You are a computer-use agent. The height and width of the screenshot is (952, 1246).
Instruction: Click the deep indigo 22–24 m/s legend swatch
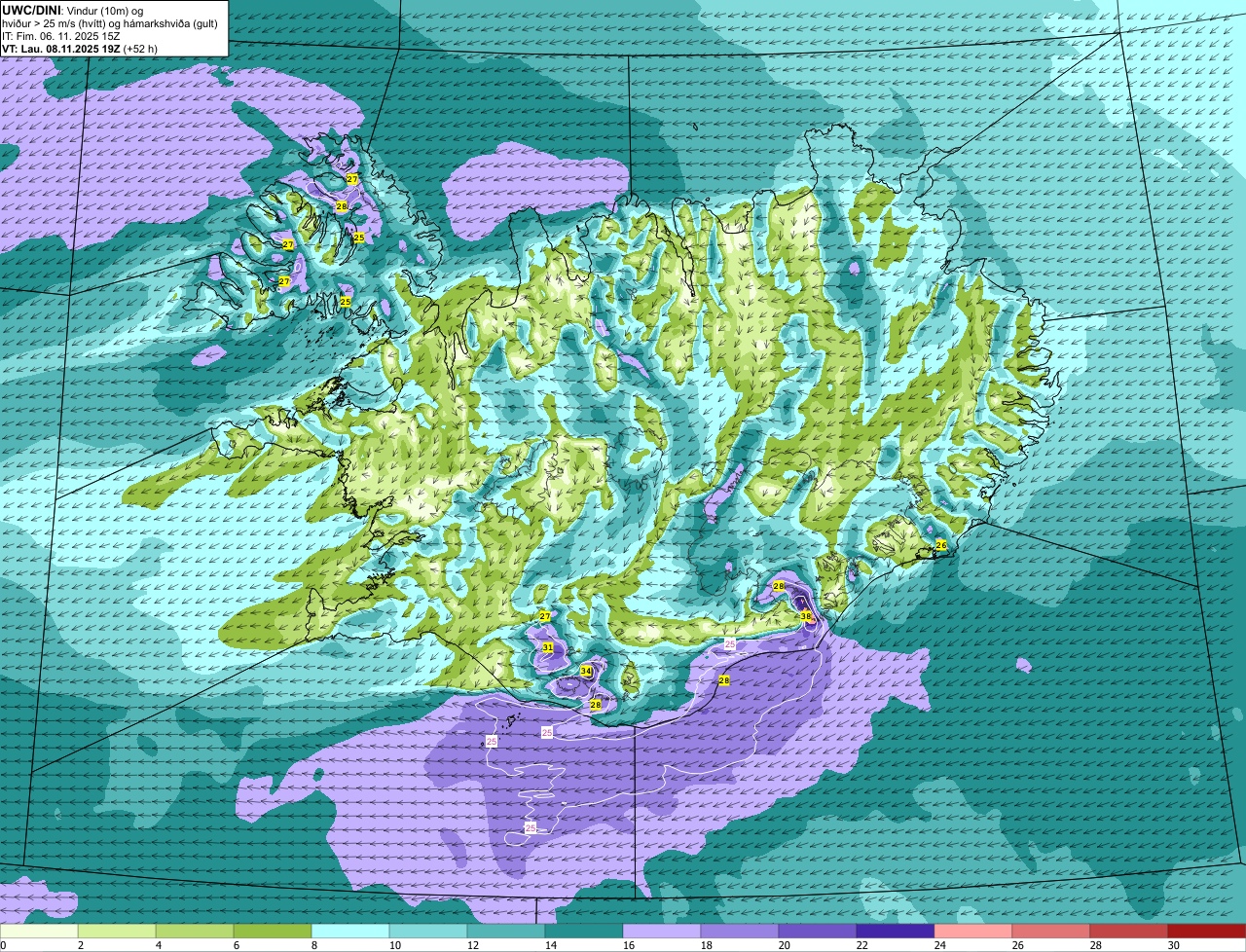pyautogui.click(x=896, y=932)
